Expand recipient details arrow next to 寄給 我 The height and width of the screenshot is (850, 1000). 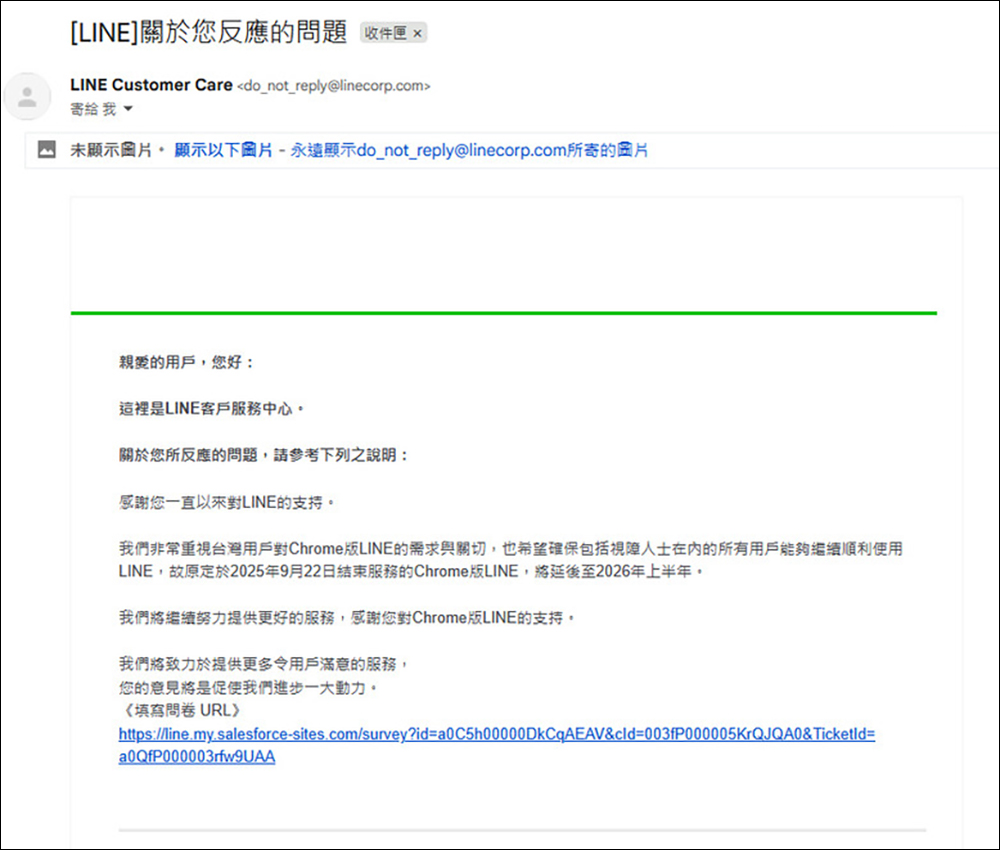(x=128, y=109)
